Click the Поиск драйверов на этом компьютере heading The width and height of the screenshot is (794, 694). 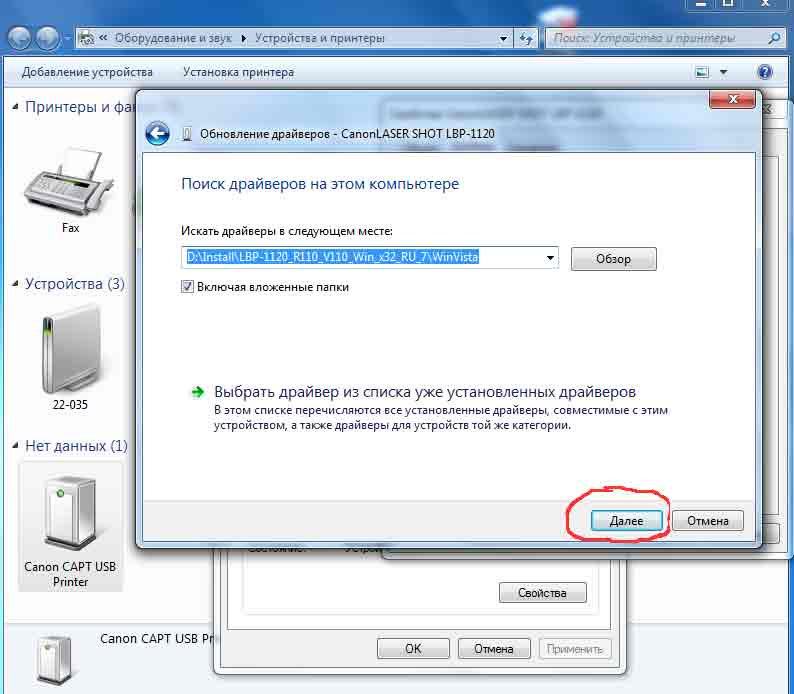[x=320, y=184]
